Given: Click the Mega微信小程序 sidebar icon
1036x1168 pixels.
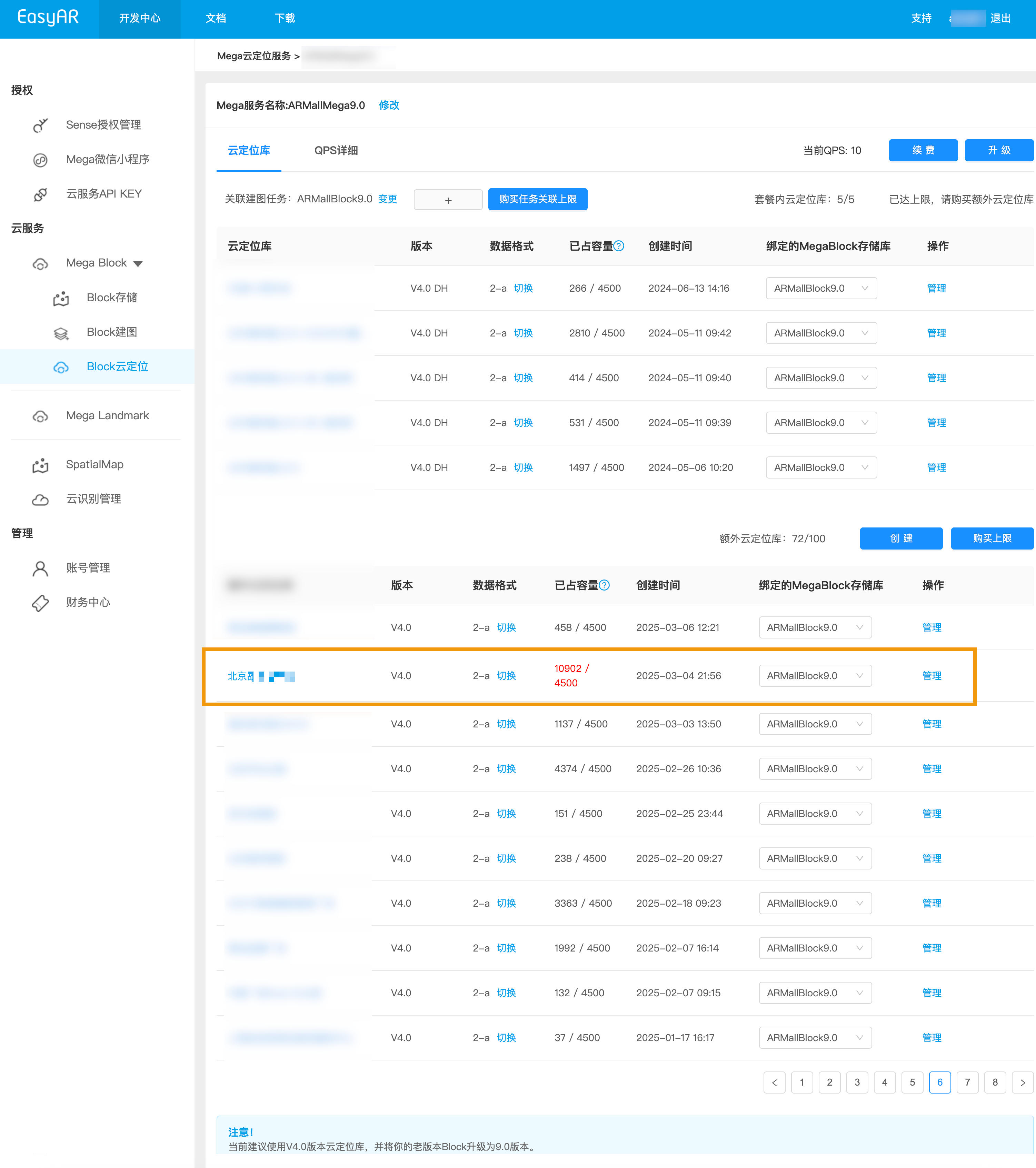Looking at the screenshot, I should coord(40,160).
